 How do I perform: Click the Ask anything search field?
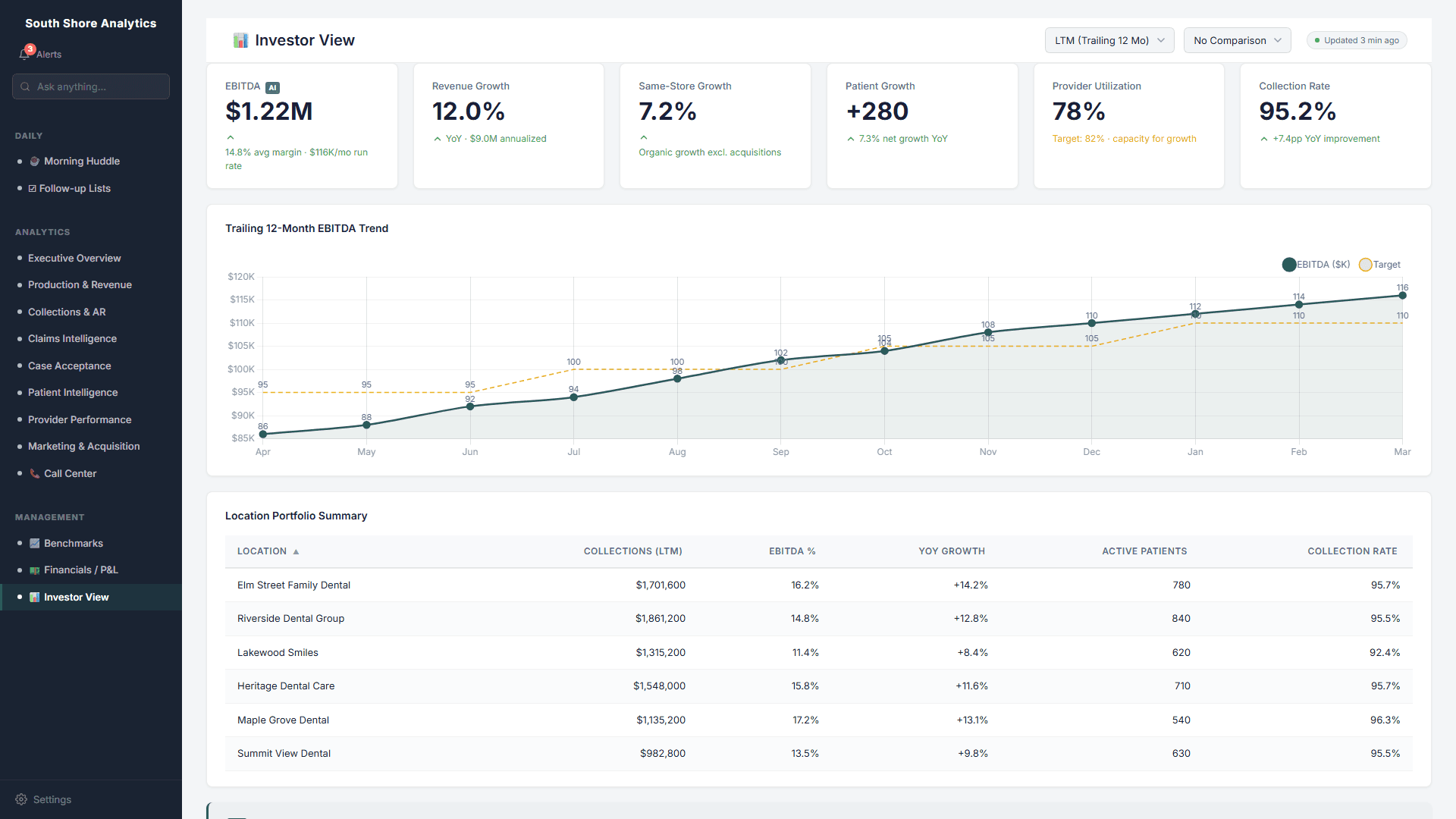click(91, 86)
